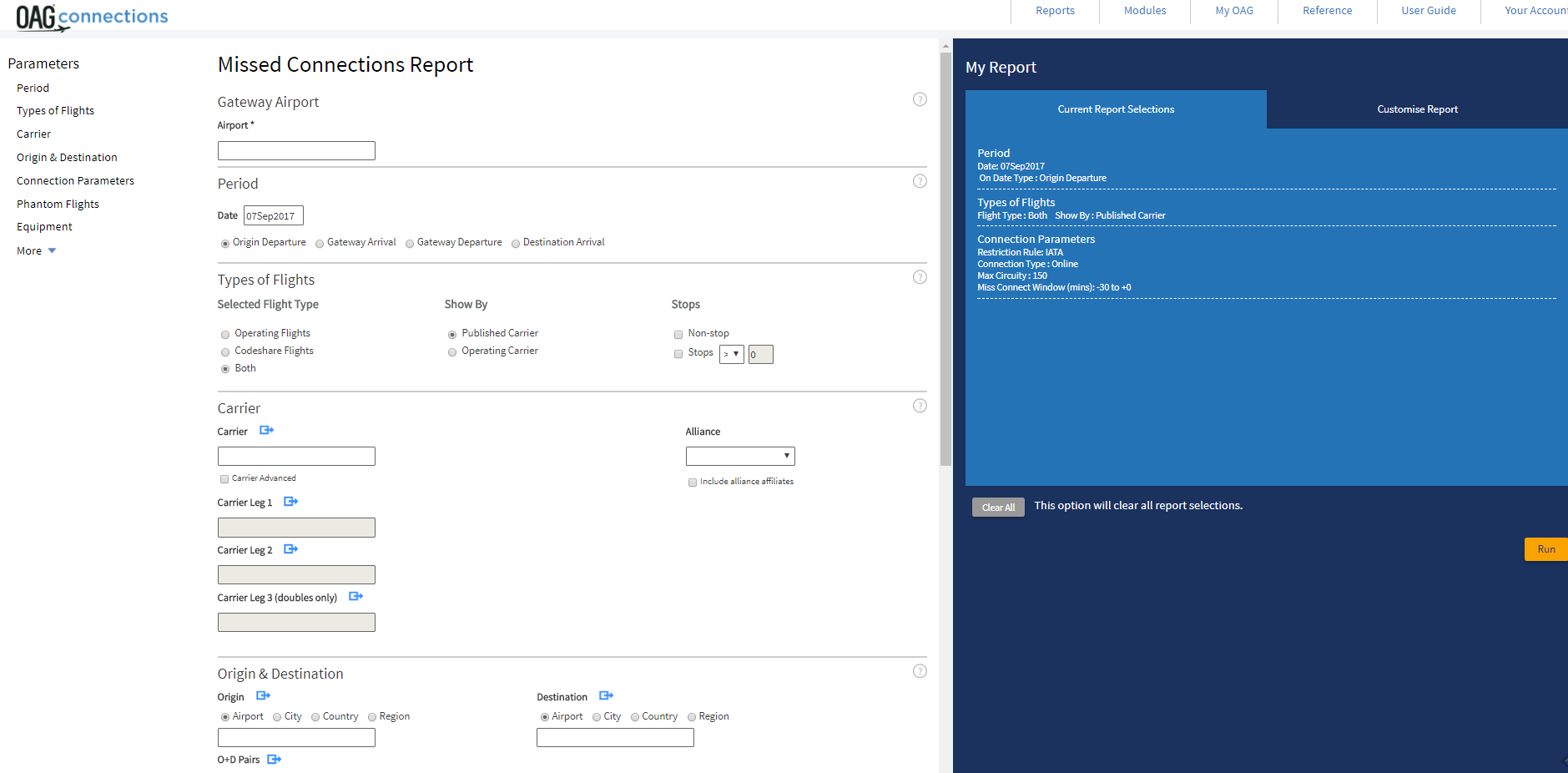
Task: Open the Stops comparison operator dropdown
Action: pyautogui.click(x=732, y=354)
